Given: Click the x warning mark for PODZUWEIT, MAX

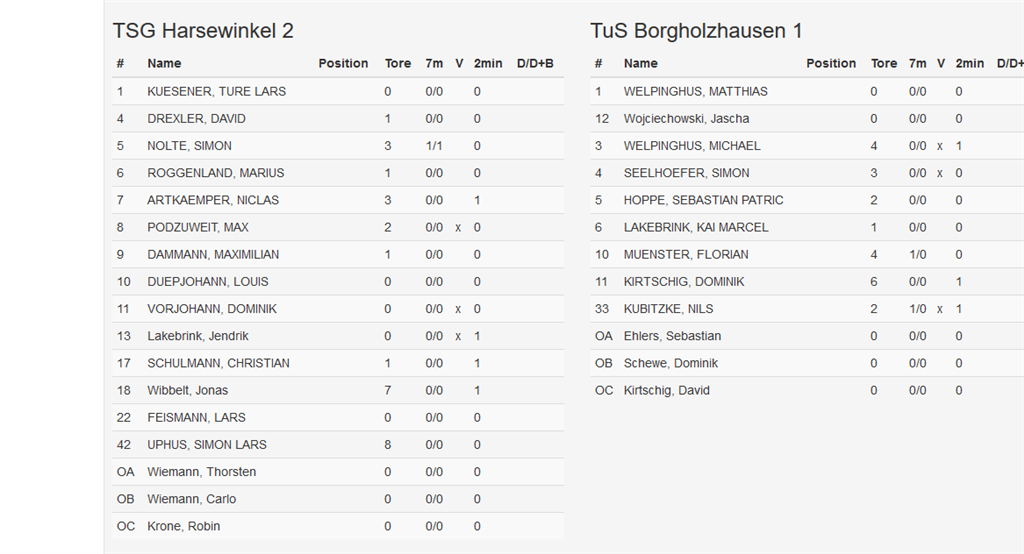Looking at the screenshot, I should 458,228.
